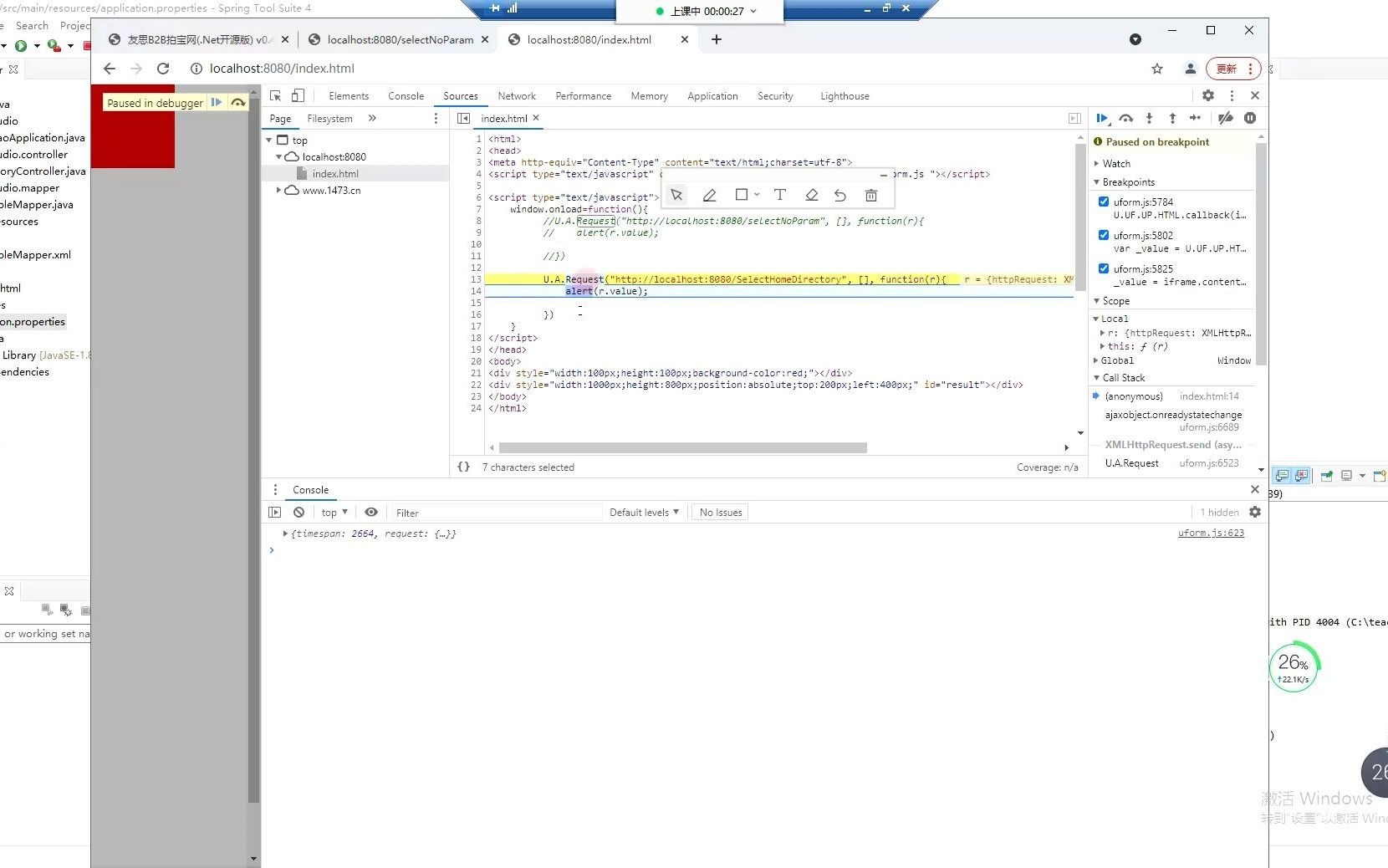Open DevTools settings gear
Viewport: 1388px width, 868px height.
[x=1208, y=96]
